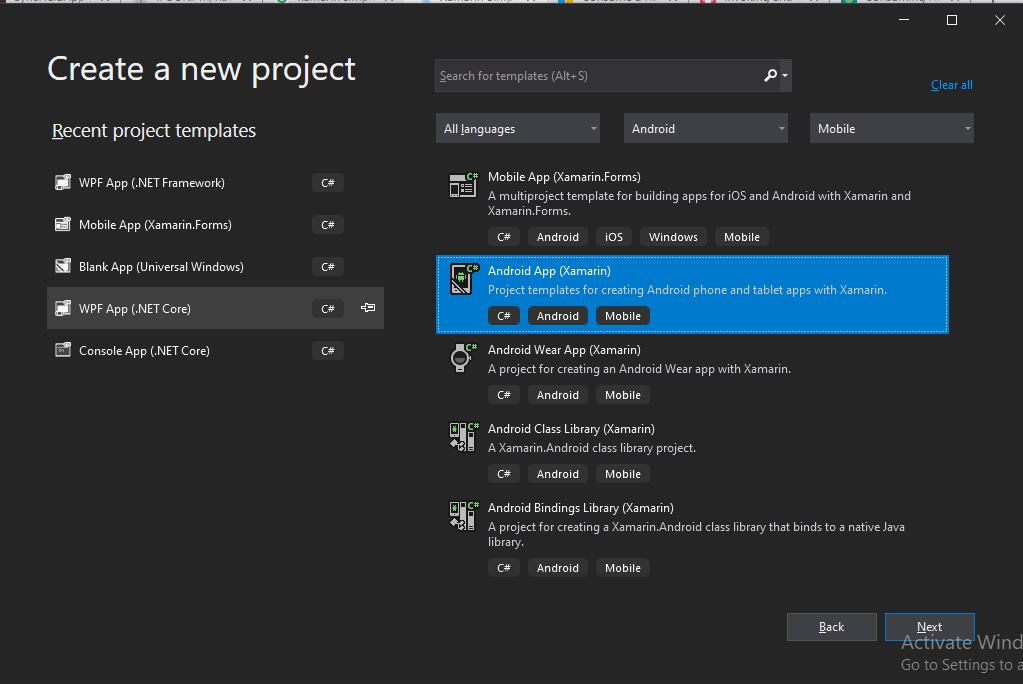The height and width of the screenshot is (684, 1023).
Task: Close the Create a new project dialog
Action: [1000, 20]
